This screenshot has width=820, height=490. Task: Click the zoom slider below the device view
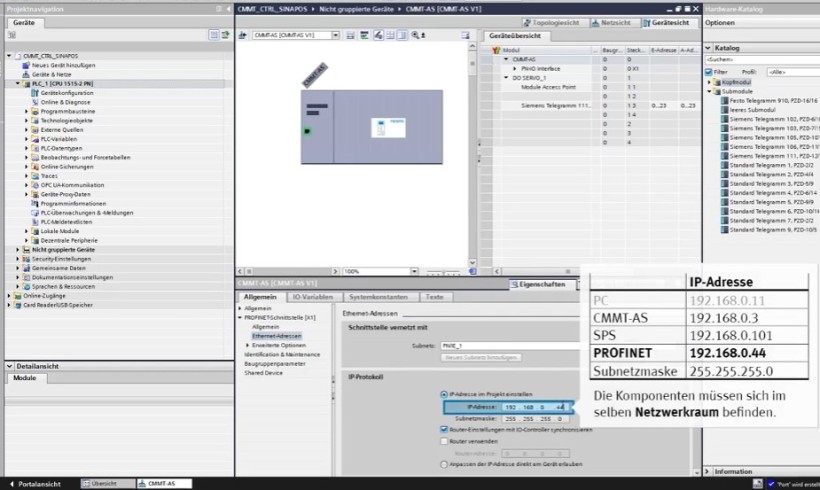click(443, 272)
